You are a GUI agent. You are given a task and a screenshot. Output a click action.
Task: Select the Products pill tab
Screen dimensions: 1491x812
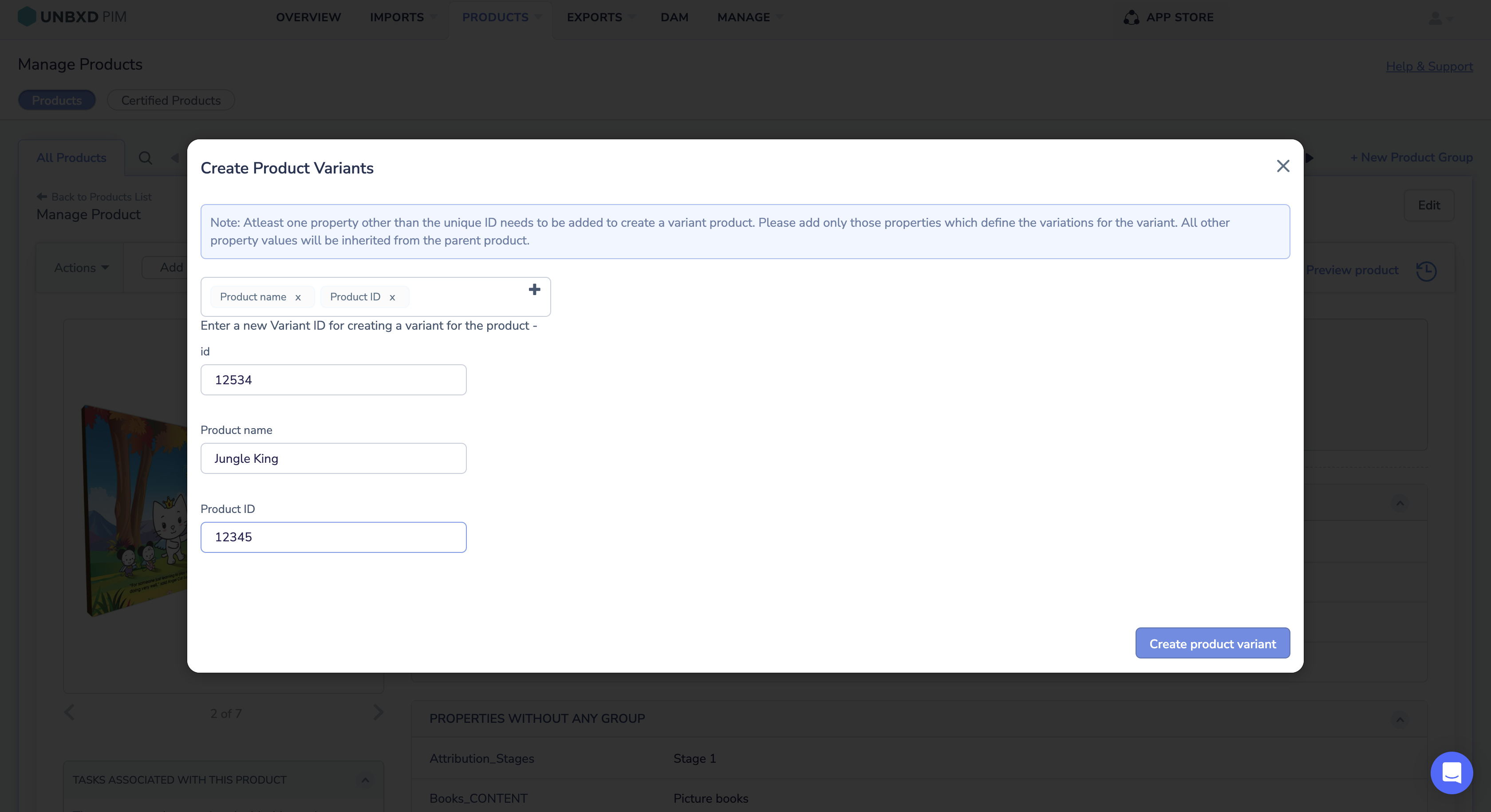57,100
